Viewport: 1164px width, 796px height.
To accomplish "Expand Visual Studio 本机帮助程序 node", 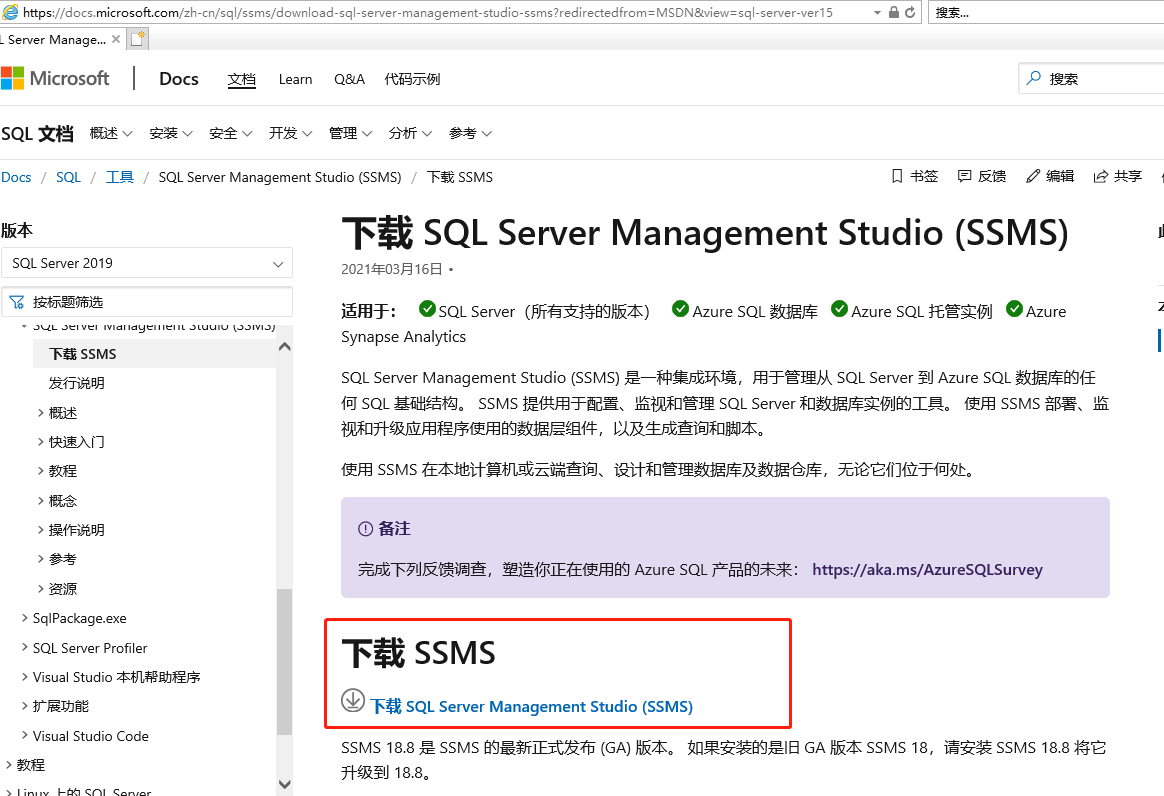I will tap(24, 676).
